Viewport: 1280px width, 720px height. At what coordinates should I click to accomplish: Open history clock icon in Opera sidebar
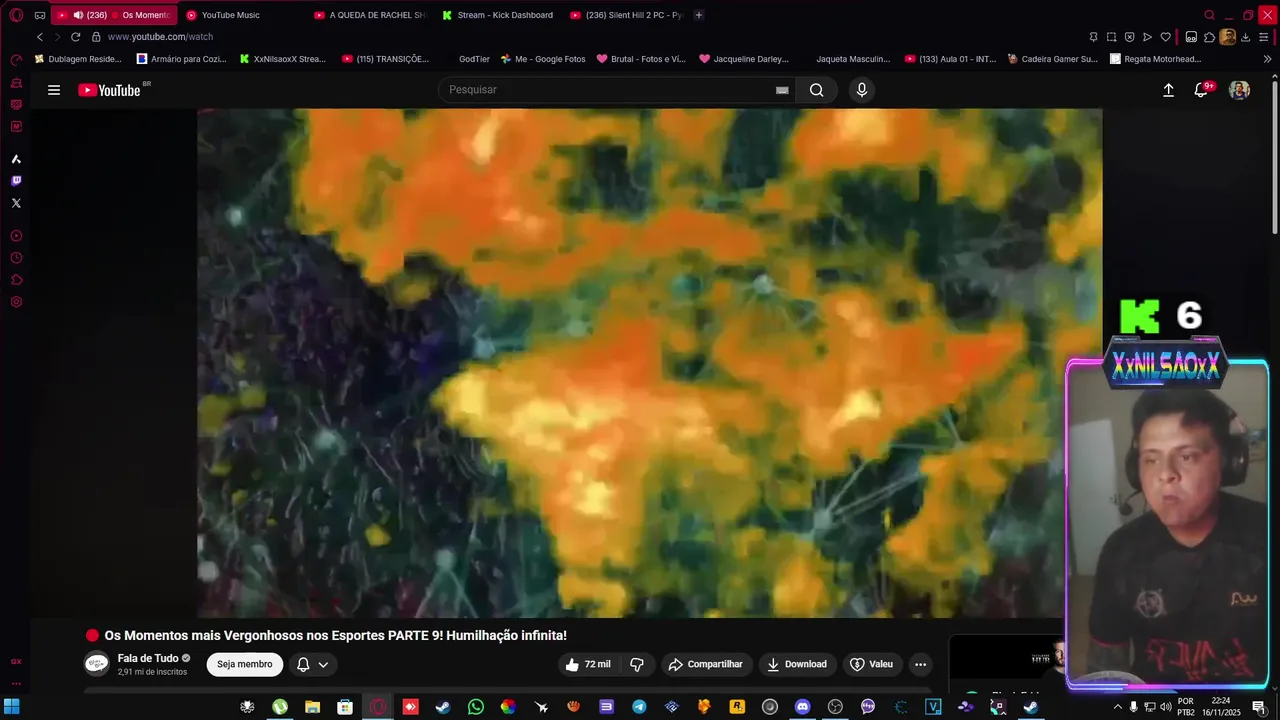tap(16, 258)
